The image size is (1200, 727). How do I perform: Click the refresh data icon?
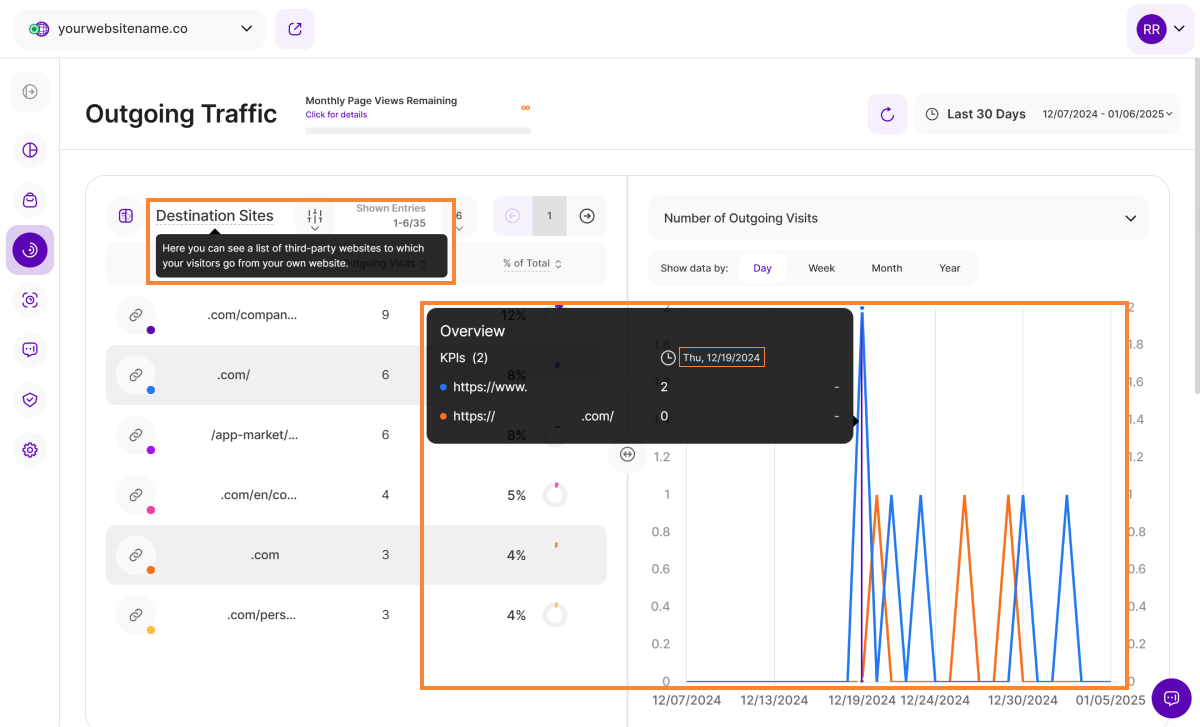click(x=887, y=114)
